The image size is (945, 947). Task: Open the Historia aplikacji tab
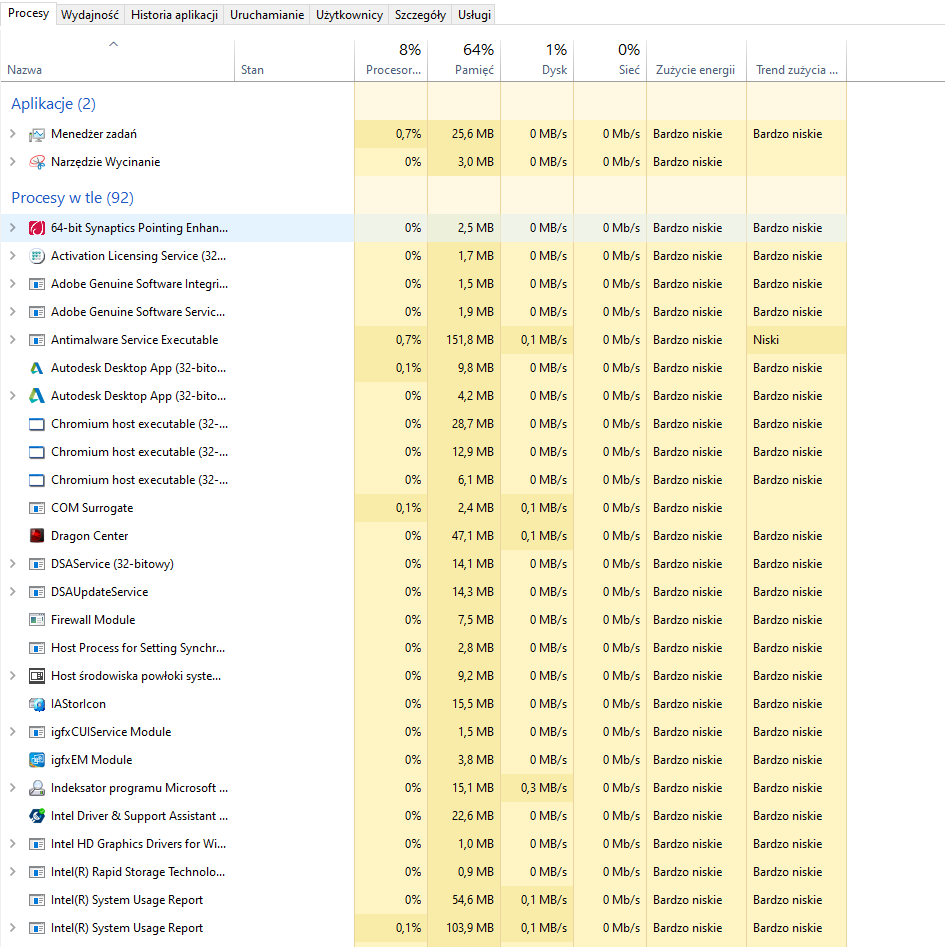[x=175, y=14]
